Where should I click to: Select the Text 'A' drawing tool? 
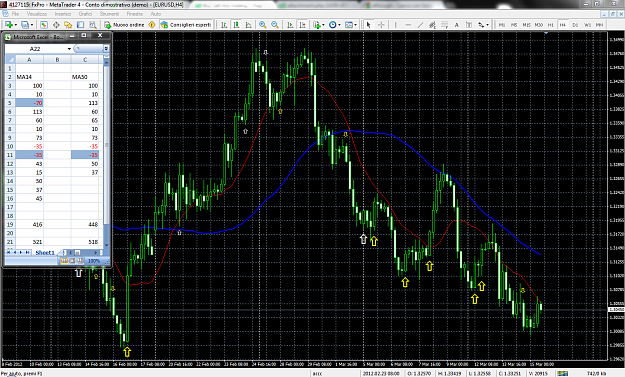point(457,25)
